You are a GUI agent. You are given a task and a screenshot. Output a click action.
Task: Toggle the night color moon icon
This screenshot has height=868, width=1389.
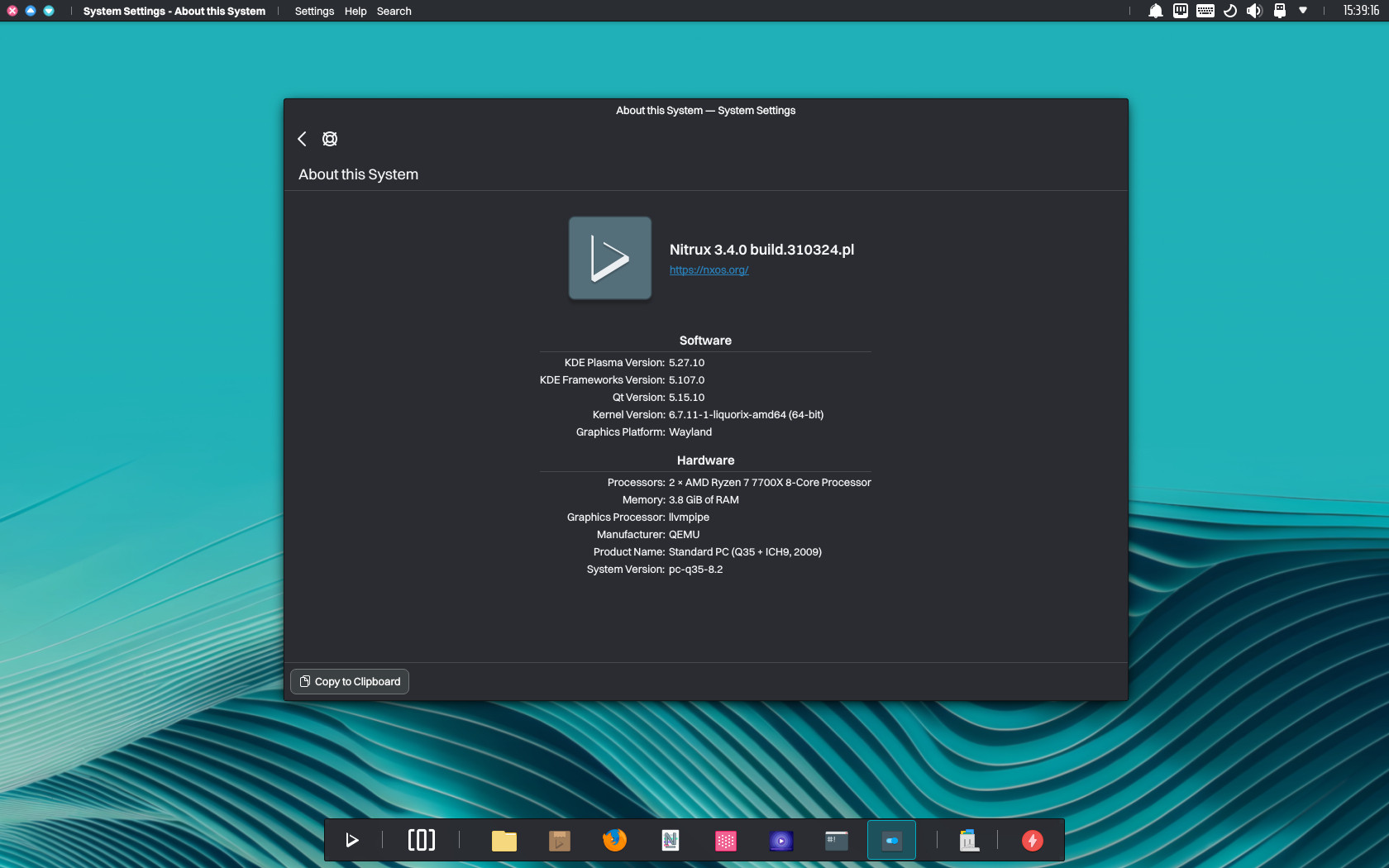pos(1230,11)
